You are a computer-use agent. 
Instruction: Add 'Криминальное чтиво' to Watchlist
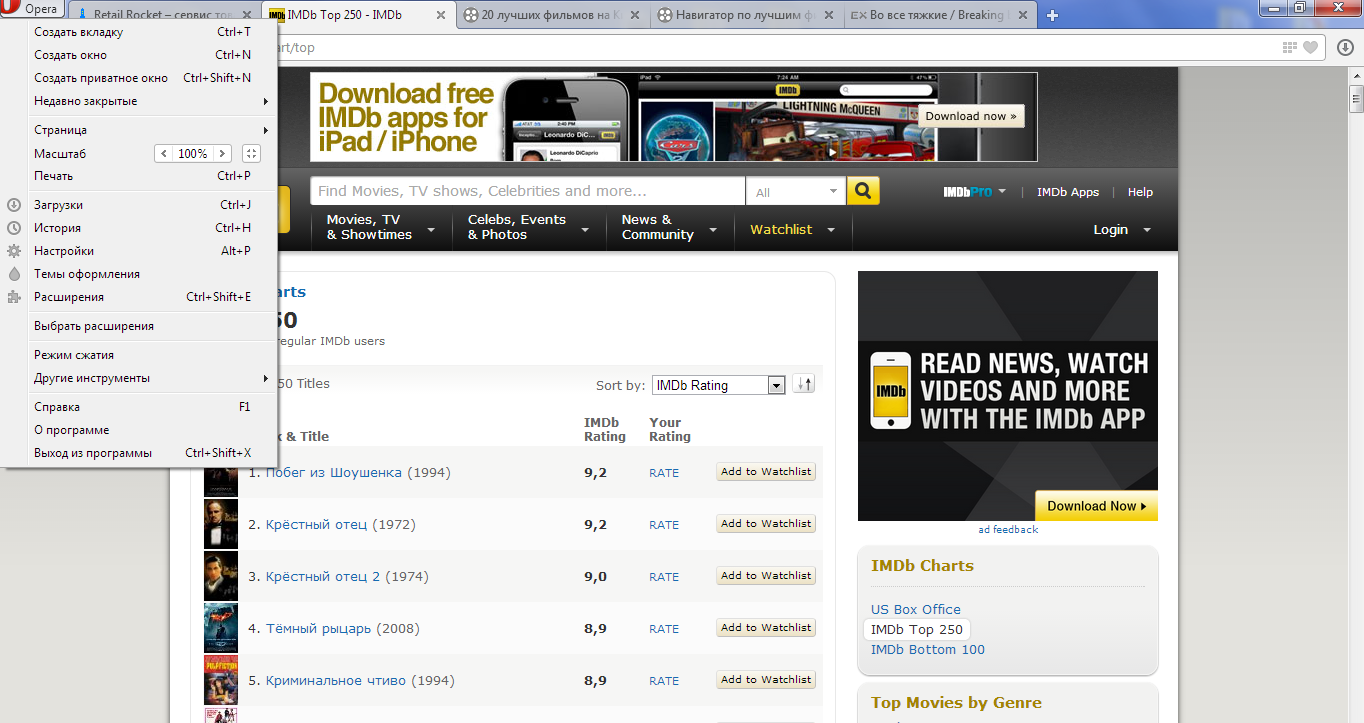[x=766, y=680]
